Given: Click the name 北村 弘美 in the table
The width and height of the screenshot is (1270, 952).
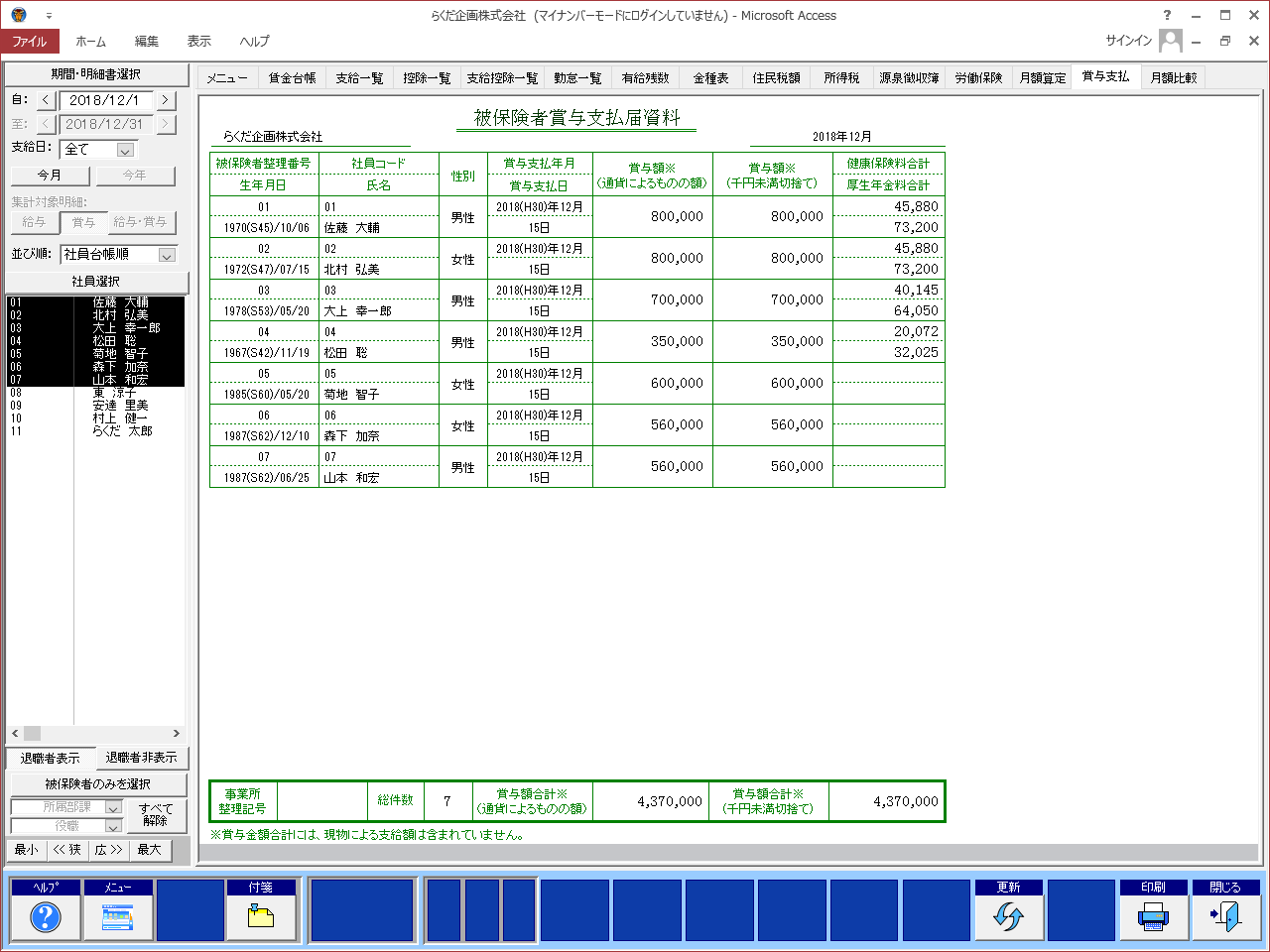Looking at the screenshot, I should 352,270.
